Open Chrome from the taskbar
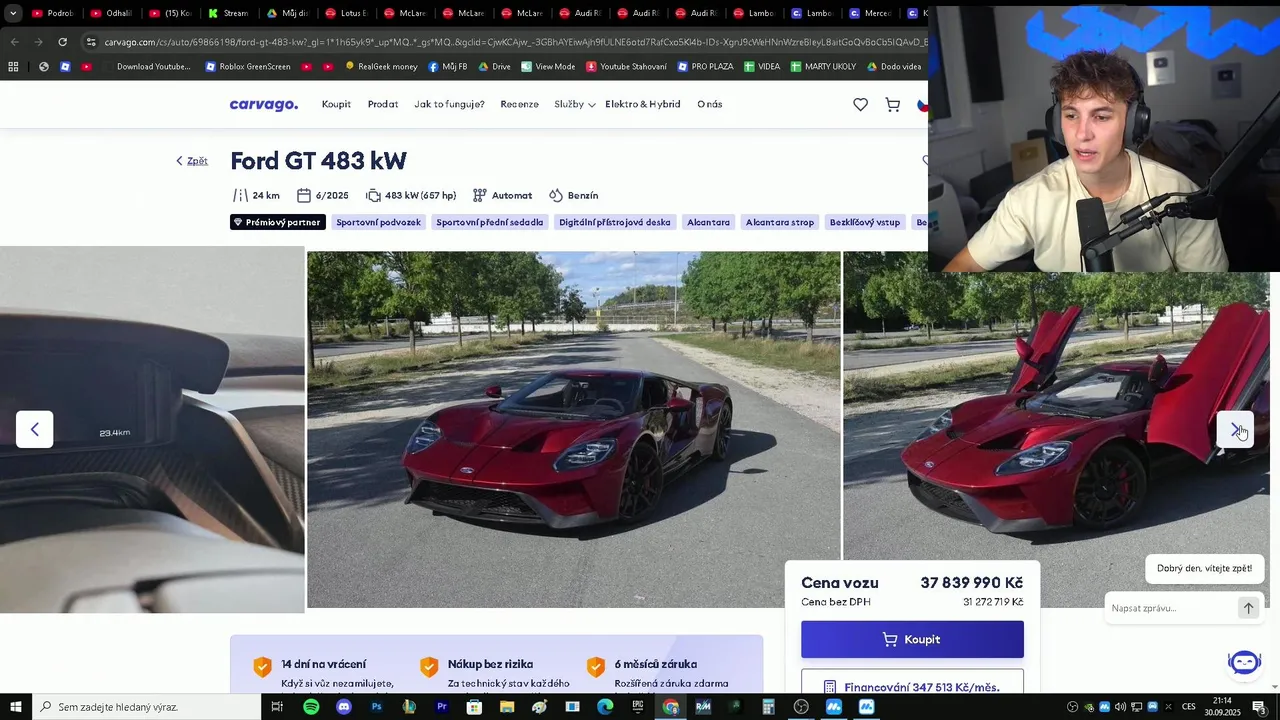1280x720 pixels. click(x=671, y=707)
